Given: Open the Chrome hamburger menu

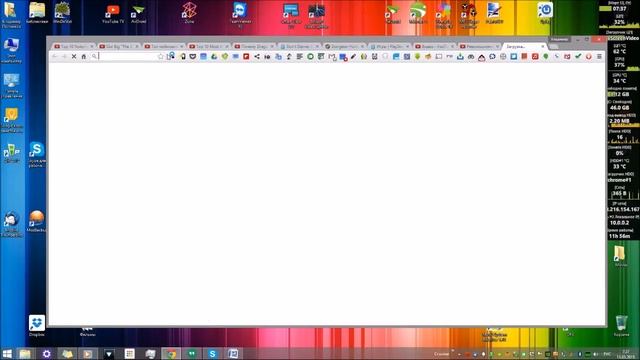Looking at the screenshot, I should (x=599, y=57).
